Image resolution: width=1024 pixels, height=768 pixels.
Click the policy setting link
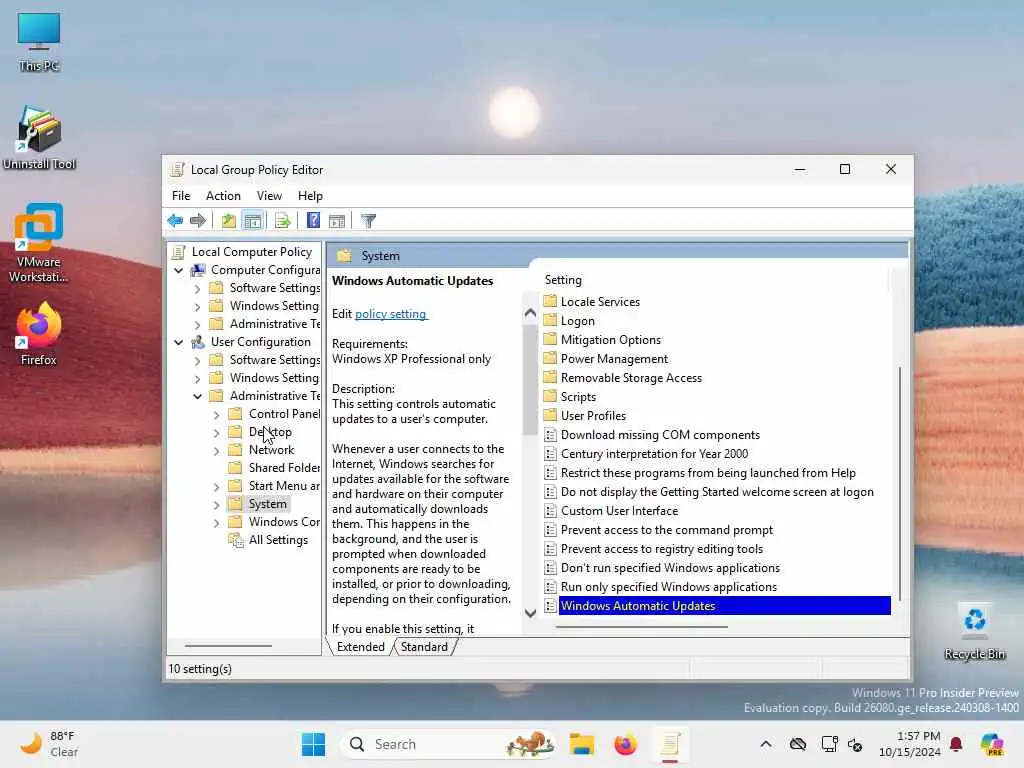(x=391, y=314)
